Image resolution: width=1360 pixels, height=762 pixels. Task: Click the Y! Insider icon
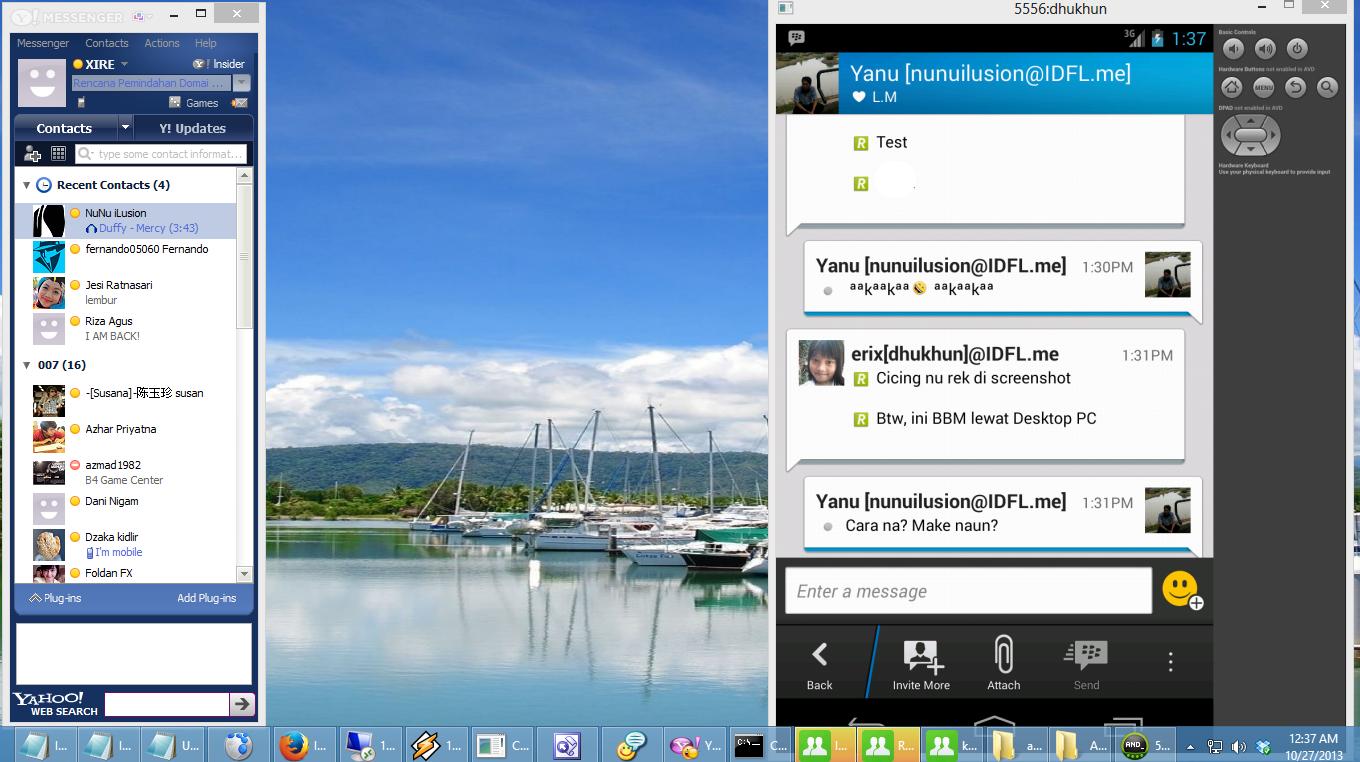[x=200, y=64]
